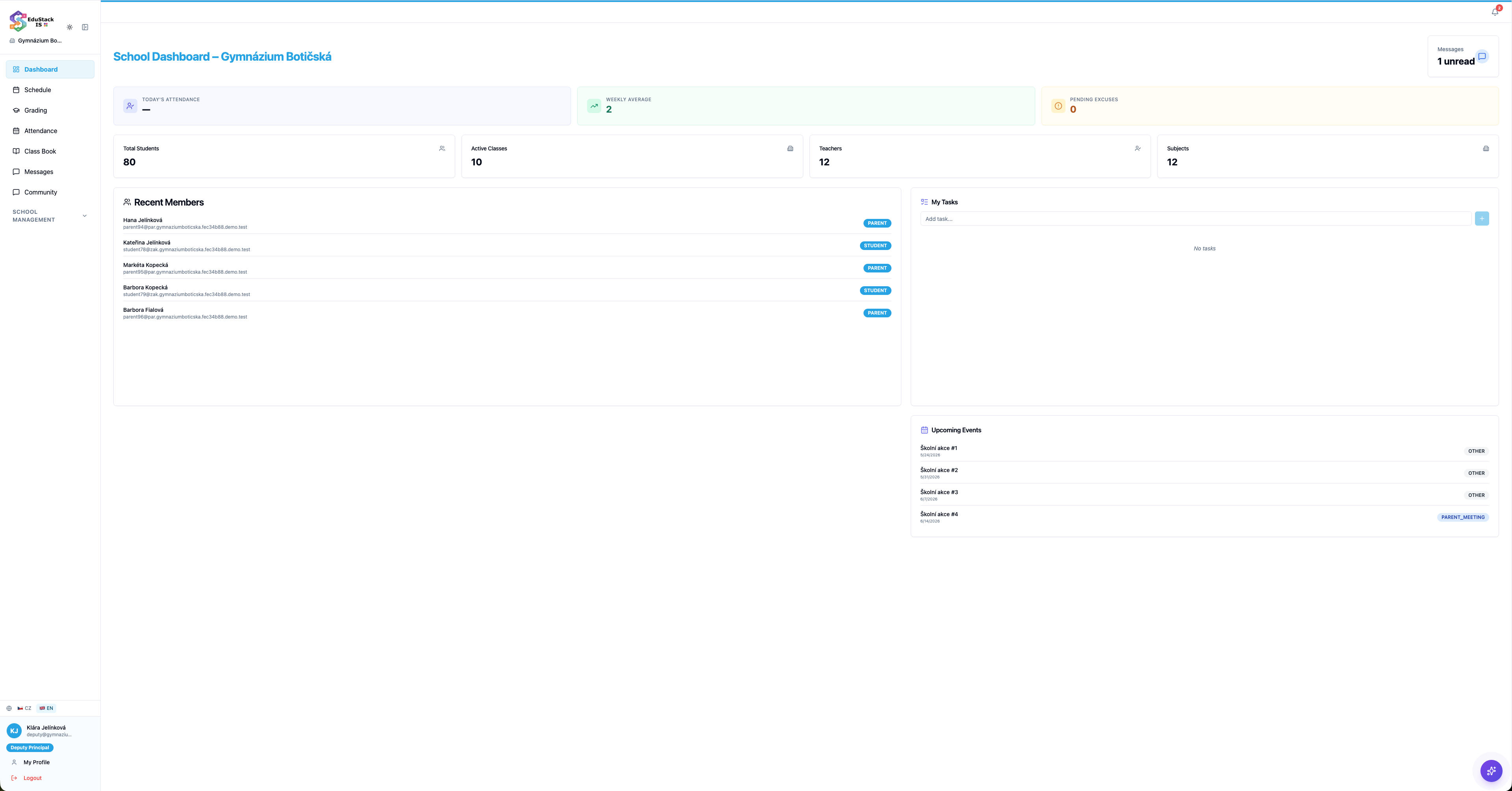
Task: Open the Teachers card
Action: (980, 156)
